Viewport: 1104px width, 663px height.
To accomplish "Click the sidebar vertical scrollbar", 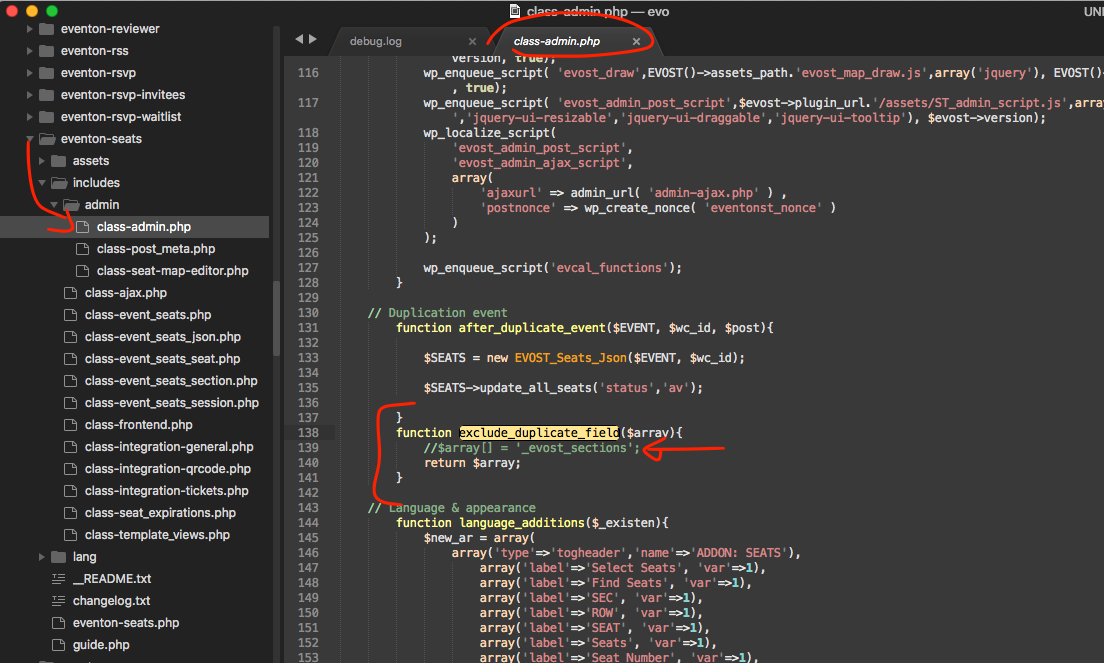I will [276, 320].
